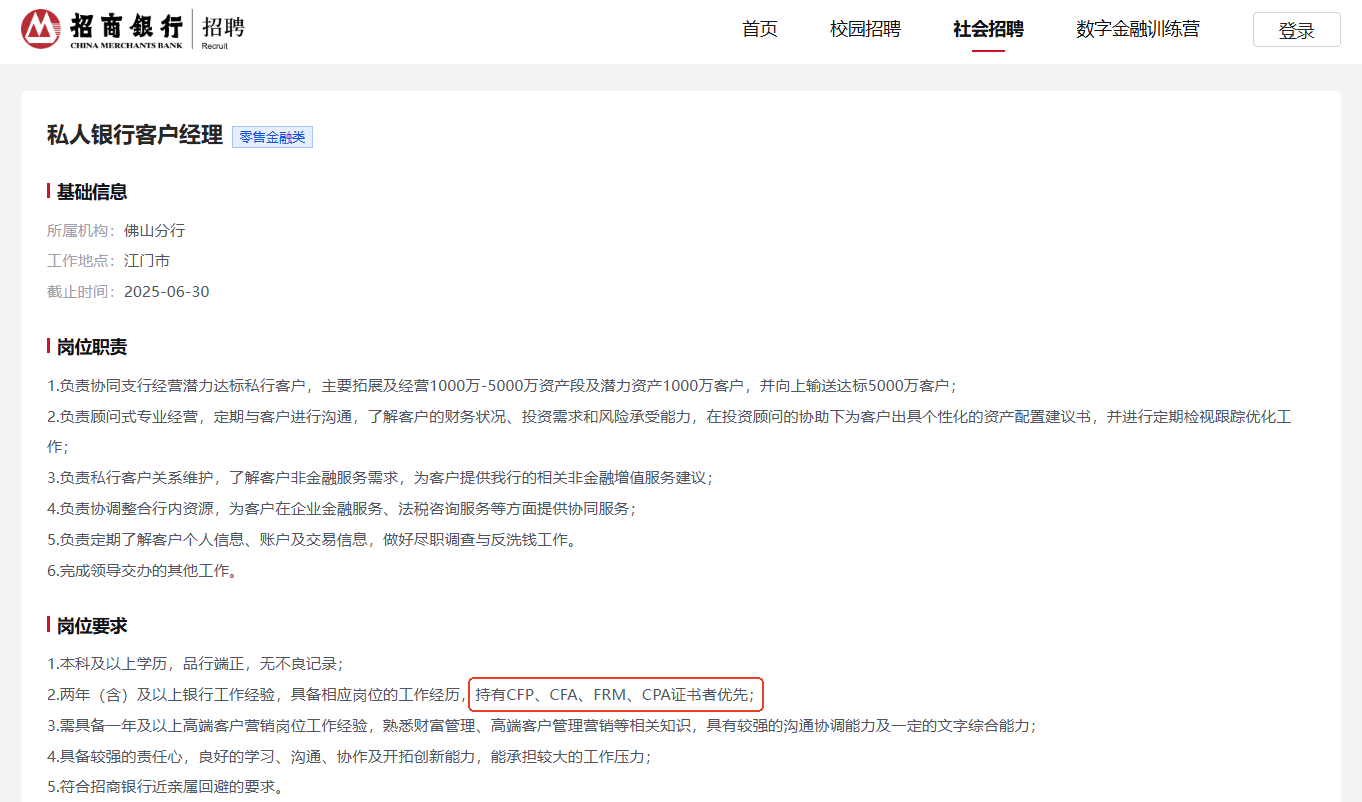Click the deadline date 2025-06-30
Viewport: 1362px width, 802px height.
pyautogui.click(x=167, y=292)
